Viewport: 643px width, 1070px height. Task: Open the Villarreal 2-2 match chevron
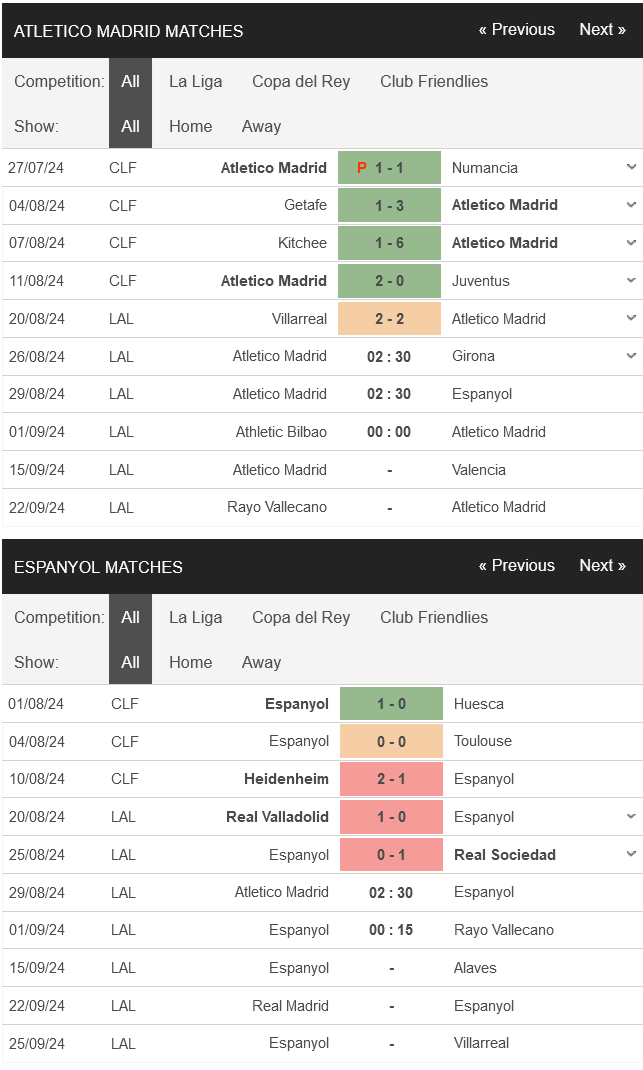pyautogui.click(x=631, y=318)
